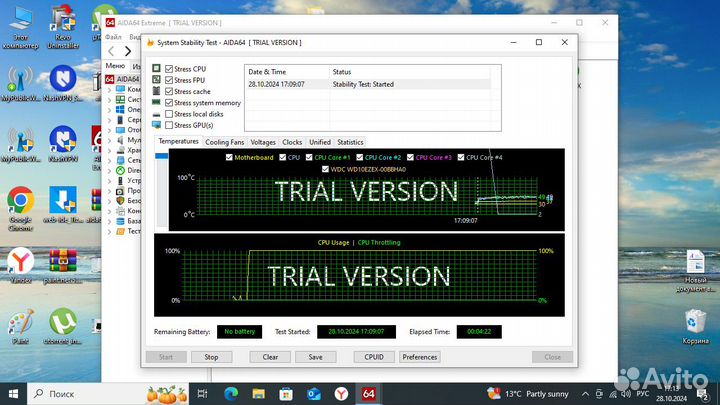Expand the 'Сеть' tree node arrow
The width and height of the screenshot is (720, 405).
point(109,160)
